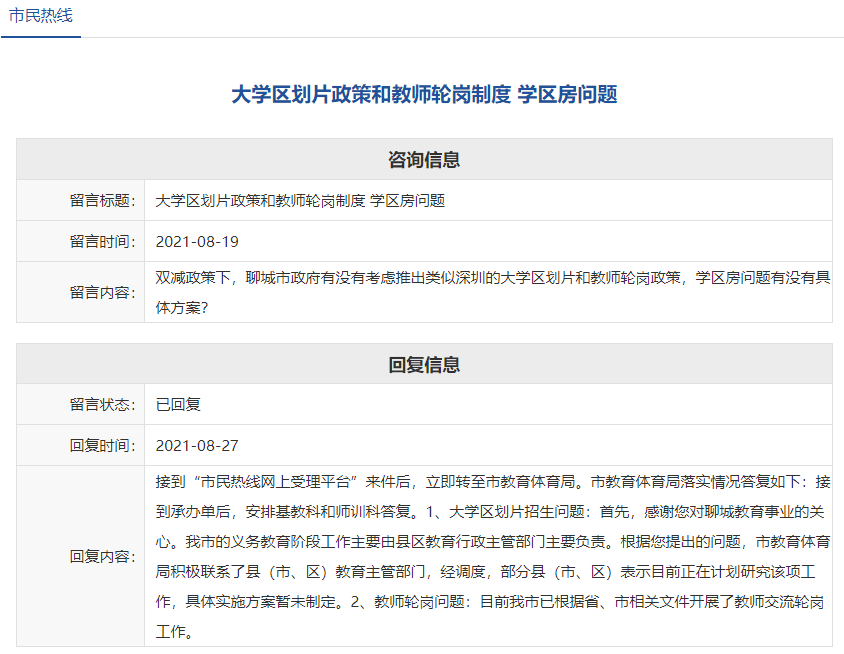This screenshot has width=844, height=654.
Task: Click the reply line mentioning 大学区划片招生问题
Action: [490, 511]
